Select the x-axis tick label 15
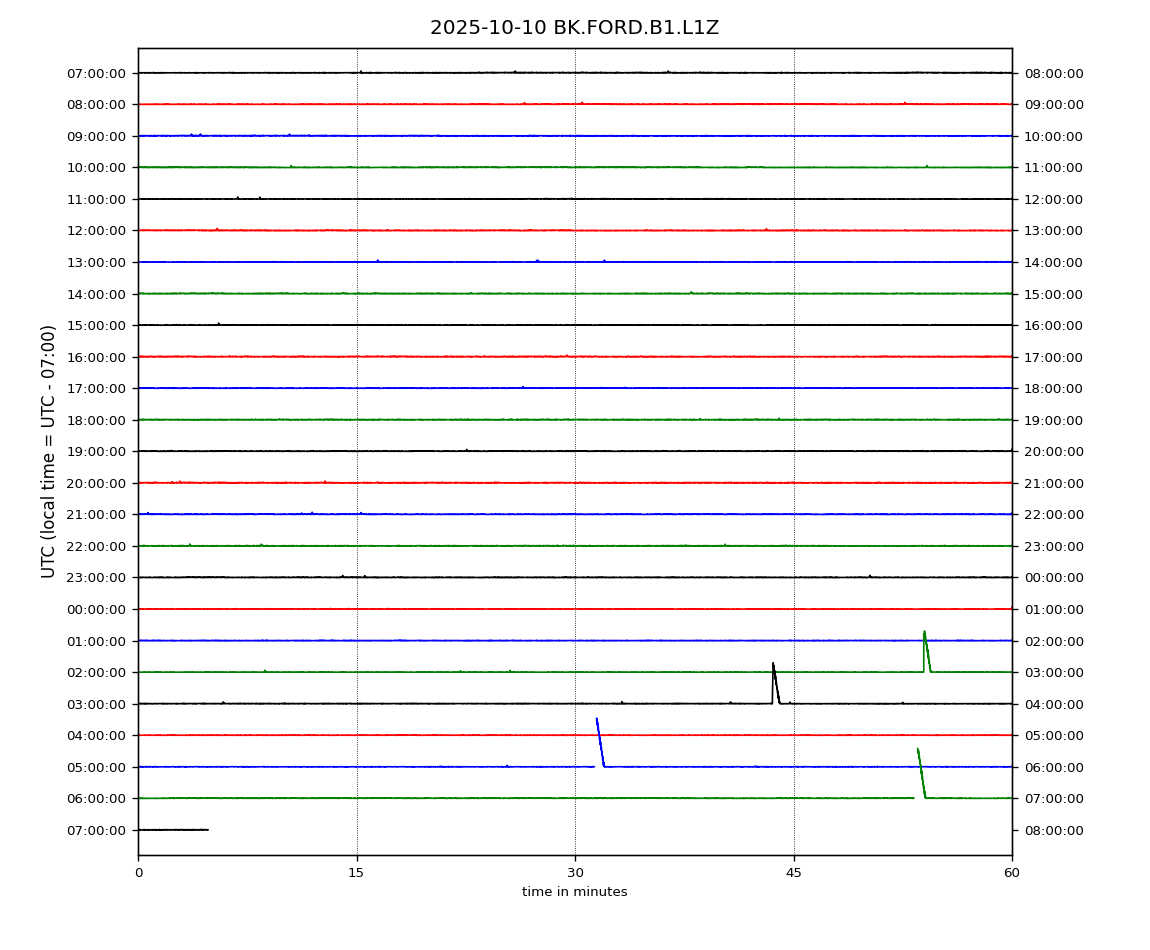Image resolution: width=1150 pixels, height=950 pixels. point(356,873)
